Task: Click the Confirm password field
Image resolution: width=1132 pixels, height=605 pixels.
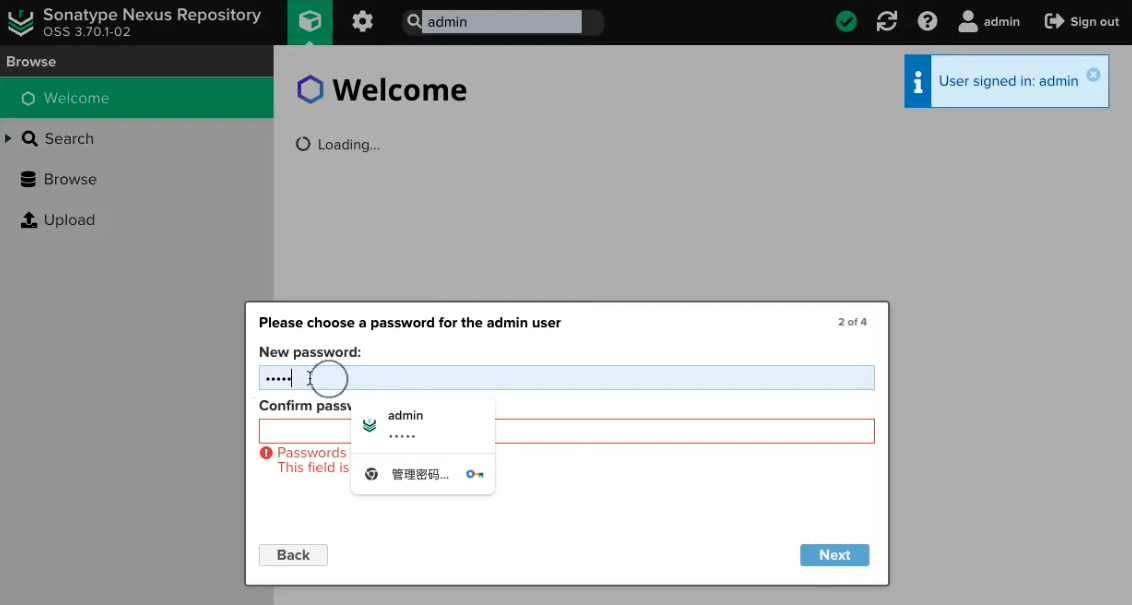Action: (x=680, y=431)
